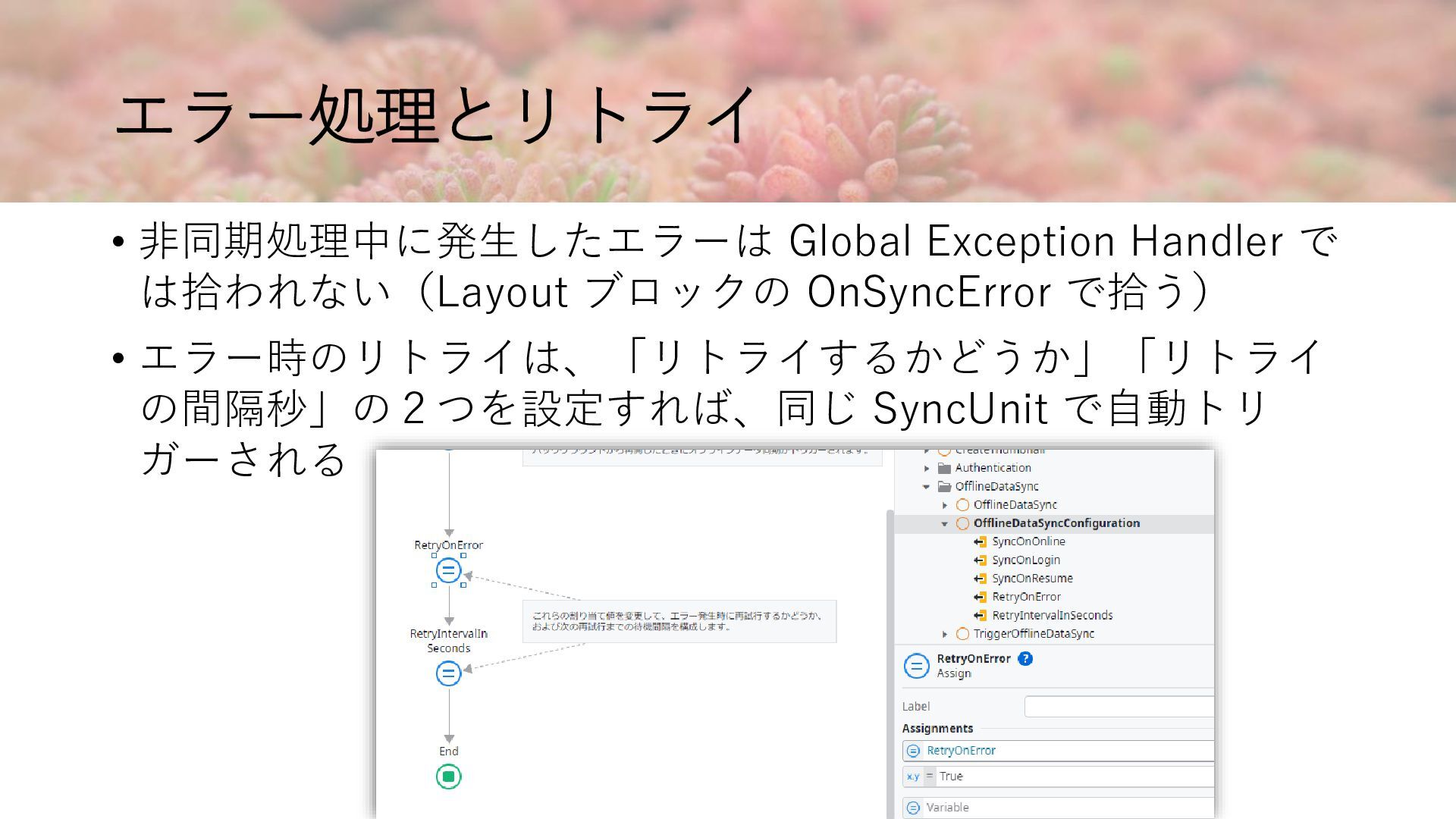Click the RetryOnError assign node in flow
This screenshot has width=1456, height=819.
click(448, 570)
